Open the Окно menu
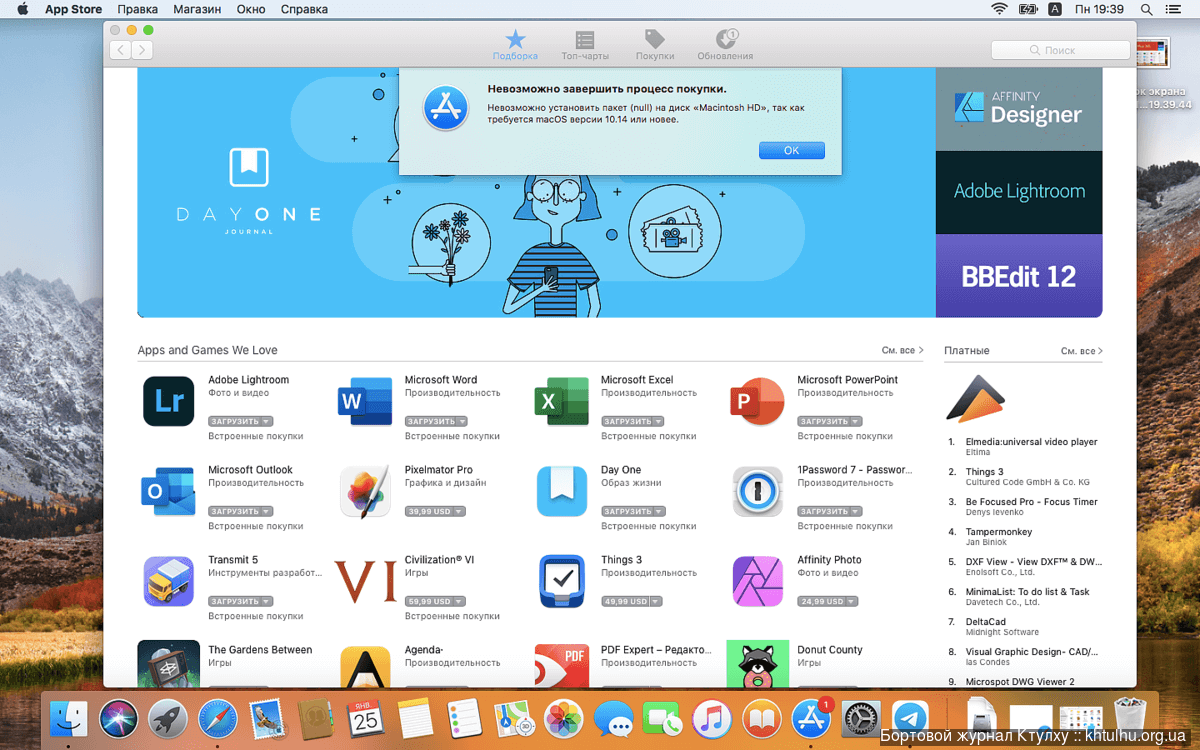1200x750 pixels. point(251,9)
